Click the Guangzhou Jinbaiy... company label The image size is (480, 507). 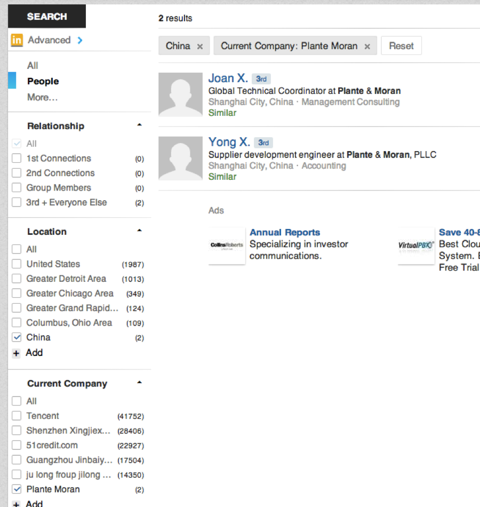point(69,460)
